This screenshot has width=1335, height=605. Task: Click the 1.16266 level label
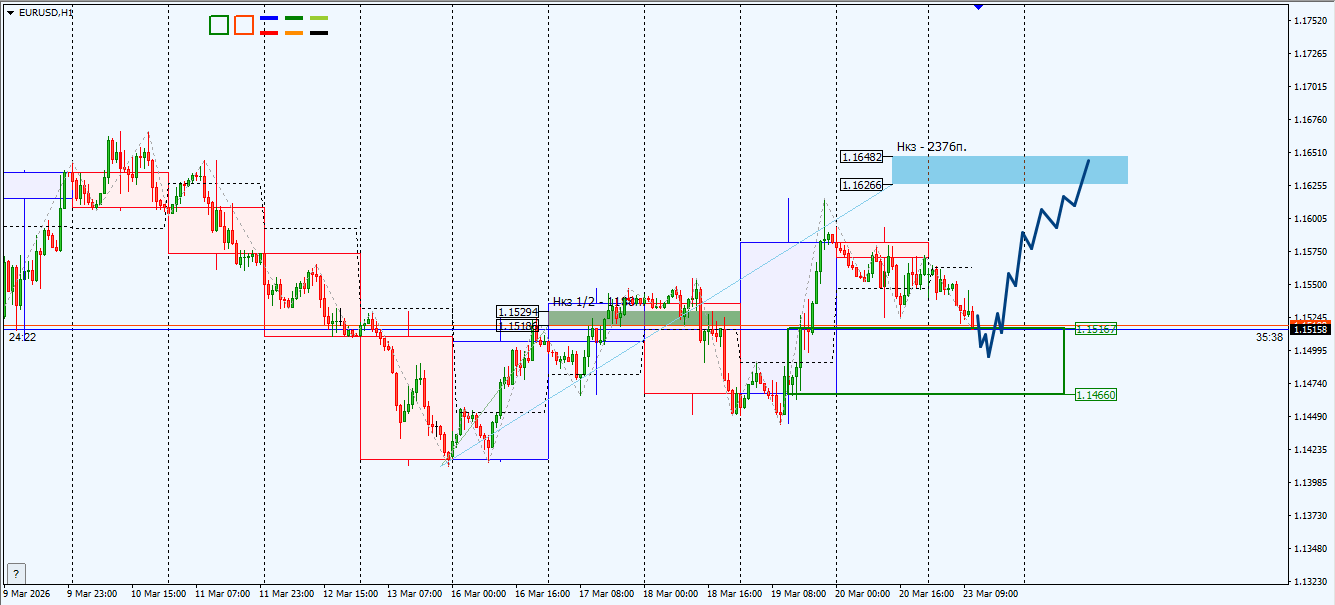(x=861, y=185)
